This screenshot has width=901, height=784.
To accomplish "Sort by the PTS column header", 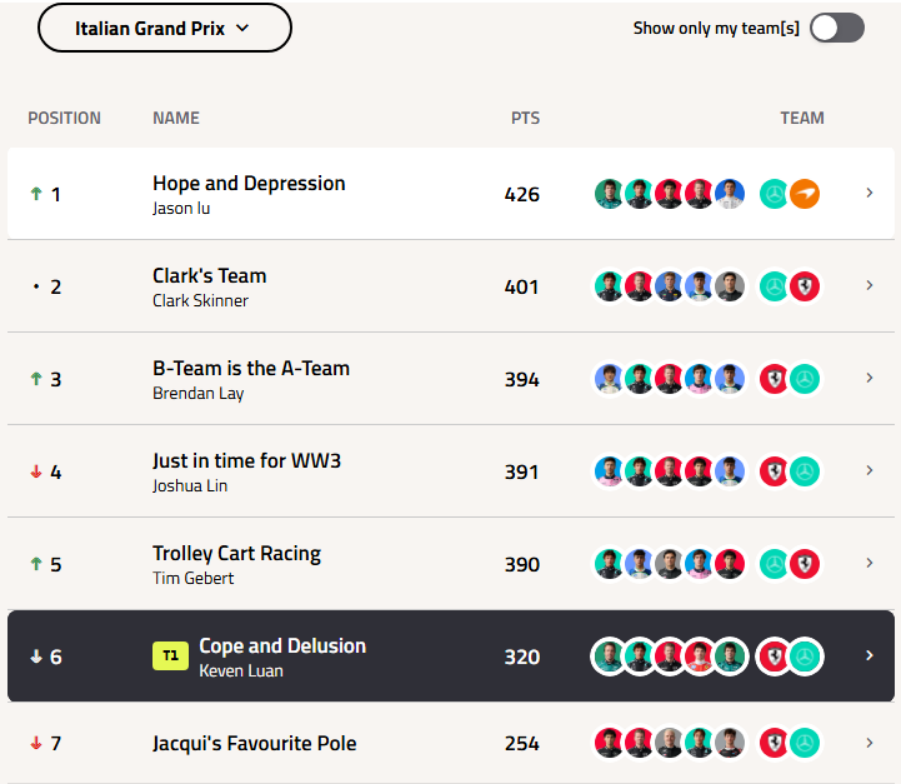I will (525, 118).
